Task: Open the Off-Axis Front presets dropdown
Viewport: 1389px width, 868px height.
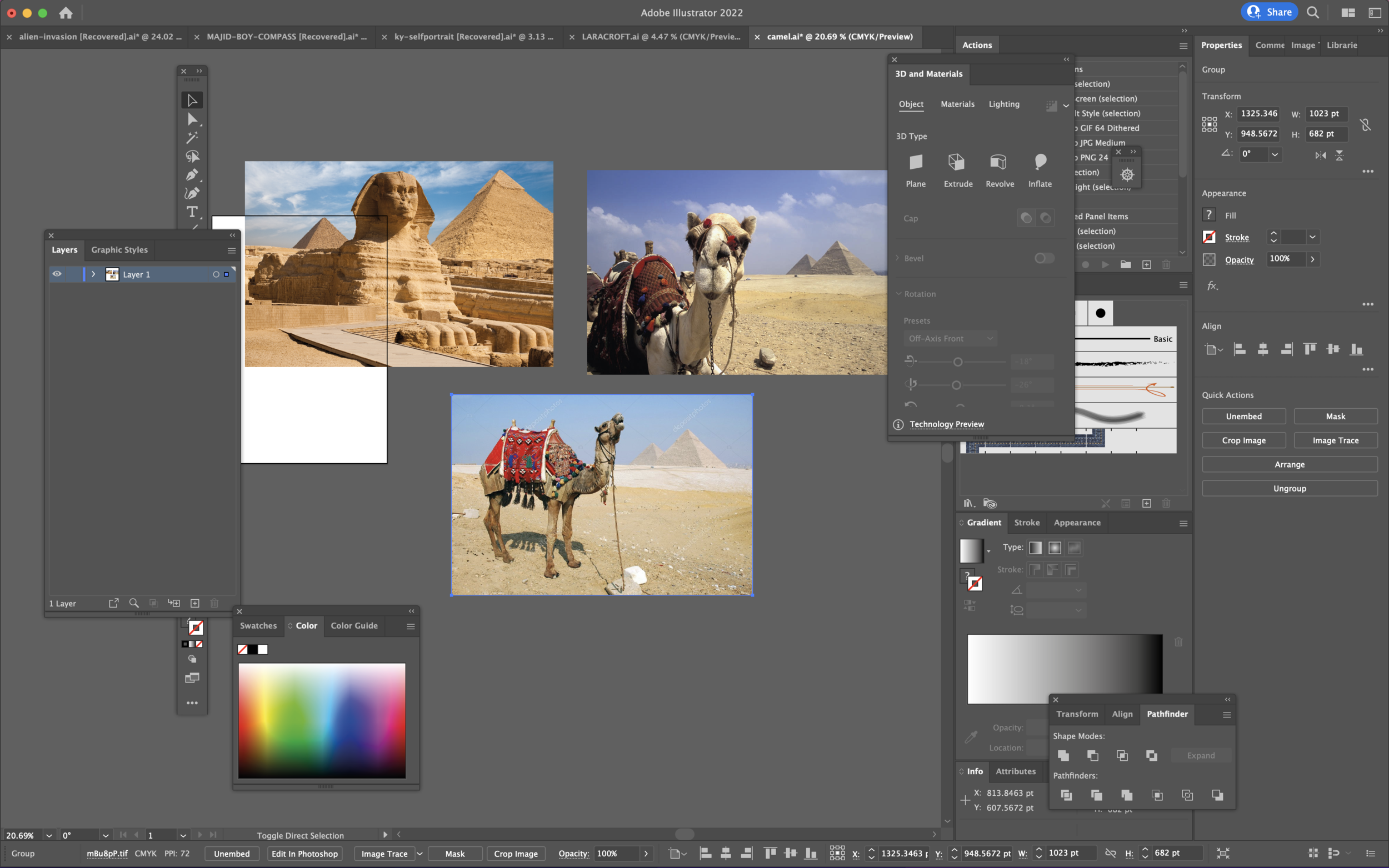Action: coord(950,339)
